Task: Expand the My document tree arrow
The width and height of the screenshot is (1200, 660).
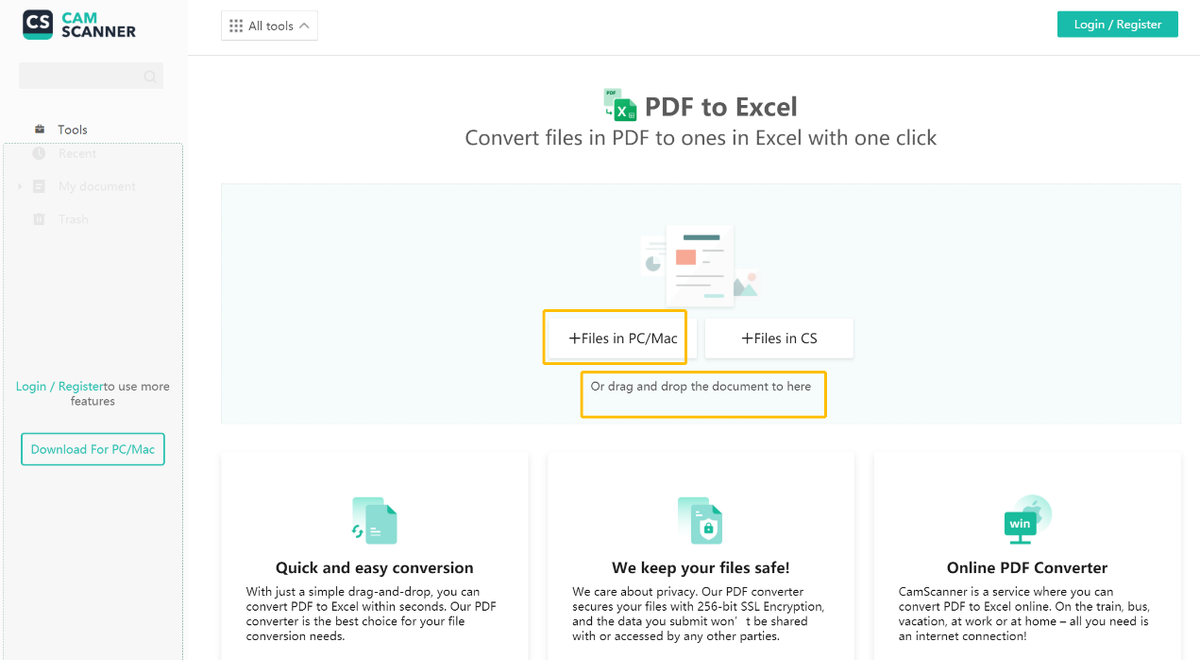Action: coord(20,187)
